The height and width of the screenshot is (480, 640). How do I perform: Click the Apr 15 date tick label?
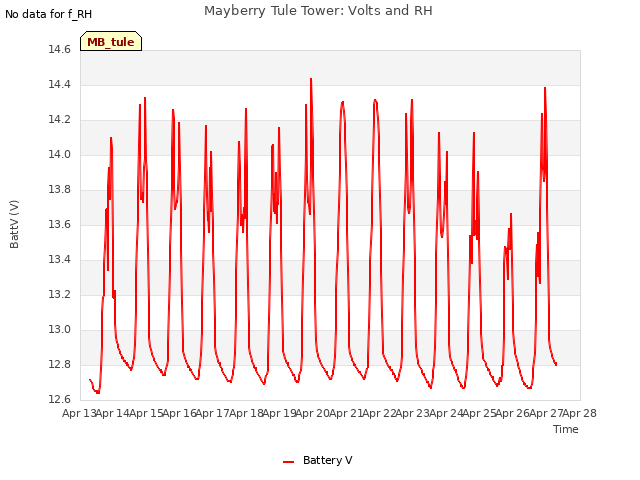point(147,413)
